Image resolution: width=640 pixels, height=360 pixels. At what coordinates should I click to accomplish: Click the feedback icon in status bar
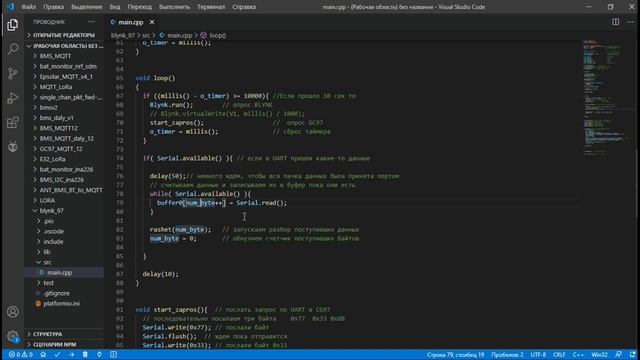tap(618, 355)
